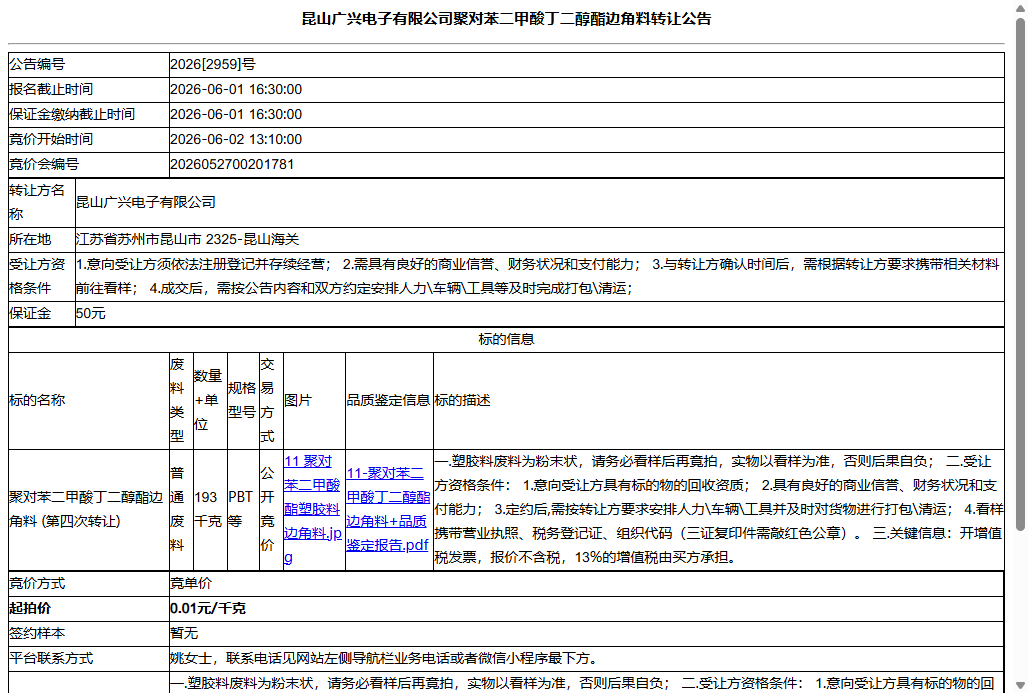The width and height of the screenshot is (1028, 693).
Task: Open the 聚对苯二甲酸酯塑胶料边角料.jpg image link
Action: pos(313,509)
